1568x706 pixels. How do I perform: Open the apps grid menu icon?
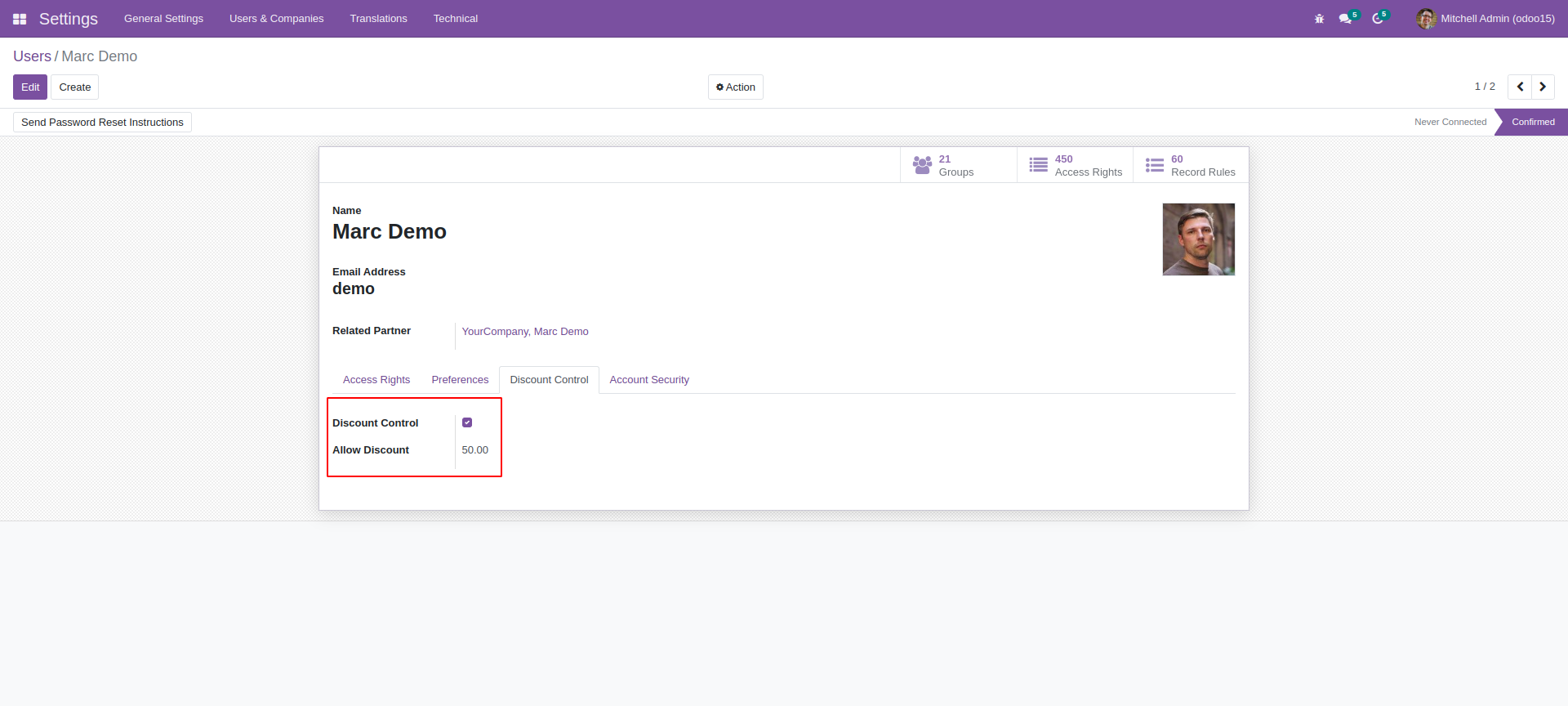(x=20, y=19)
